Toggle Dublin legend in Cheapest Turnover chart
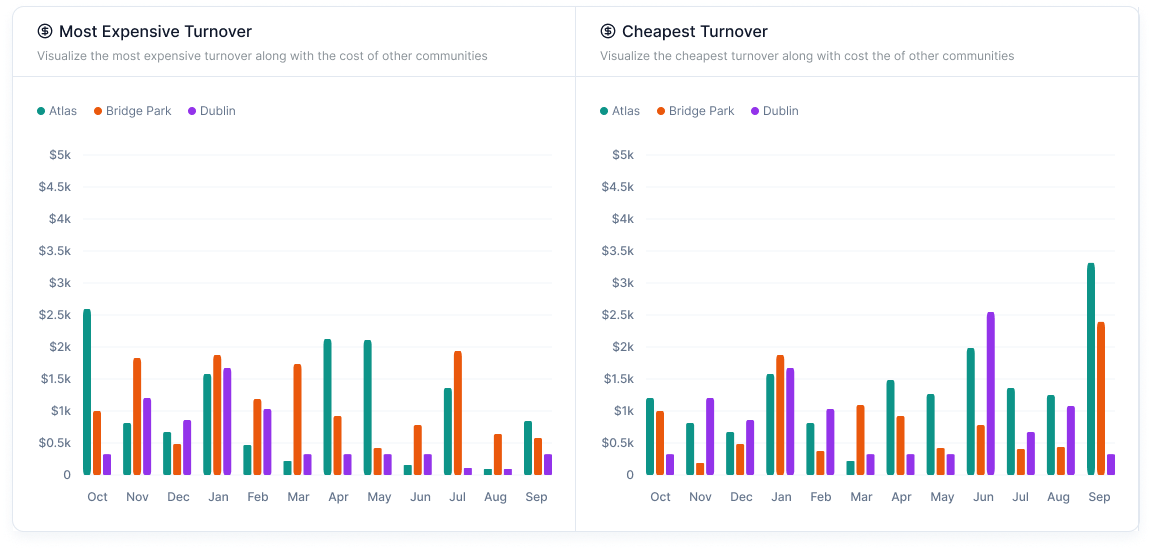Image resolution: width=1152 pixels, height=550 pixels. click(x=774, y=111)
